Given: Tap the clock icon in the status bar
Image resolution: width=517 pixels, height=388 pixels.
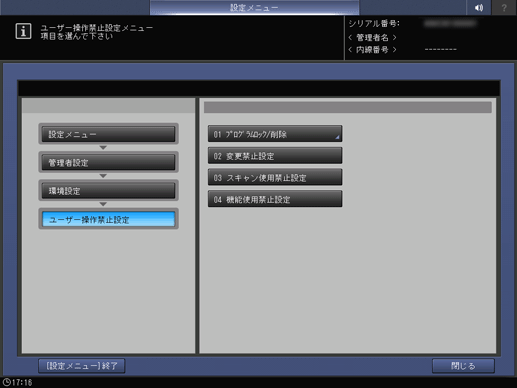Looking at the screenshot, I should tap(6, 382).
